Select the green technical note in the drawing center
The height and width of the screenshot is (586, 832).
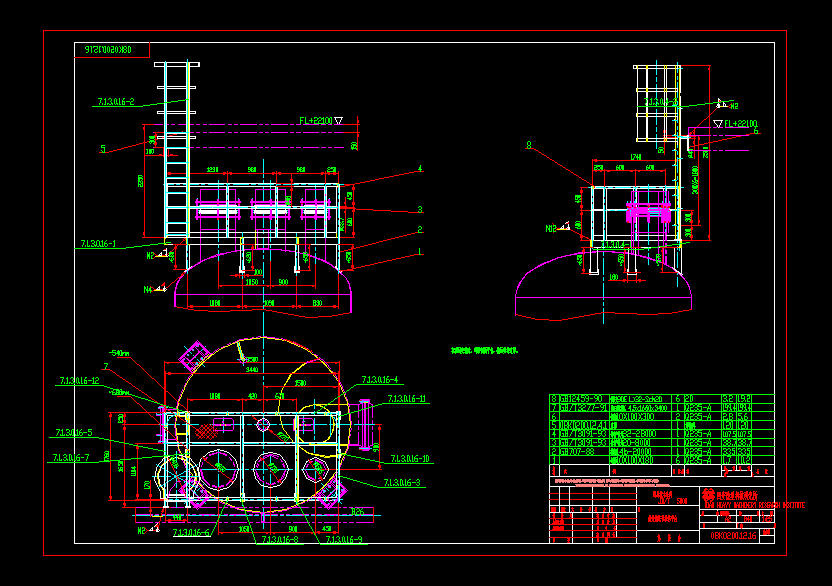[x=484, y=351]
